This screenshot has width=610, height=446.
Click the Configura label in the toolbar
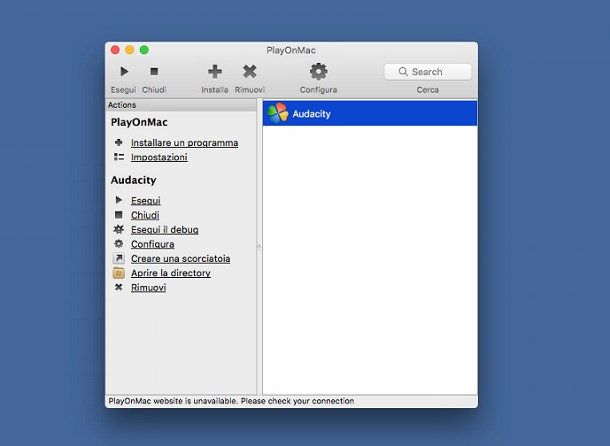coord(319,90)
